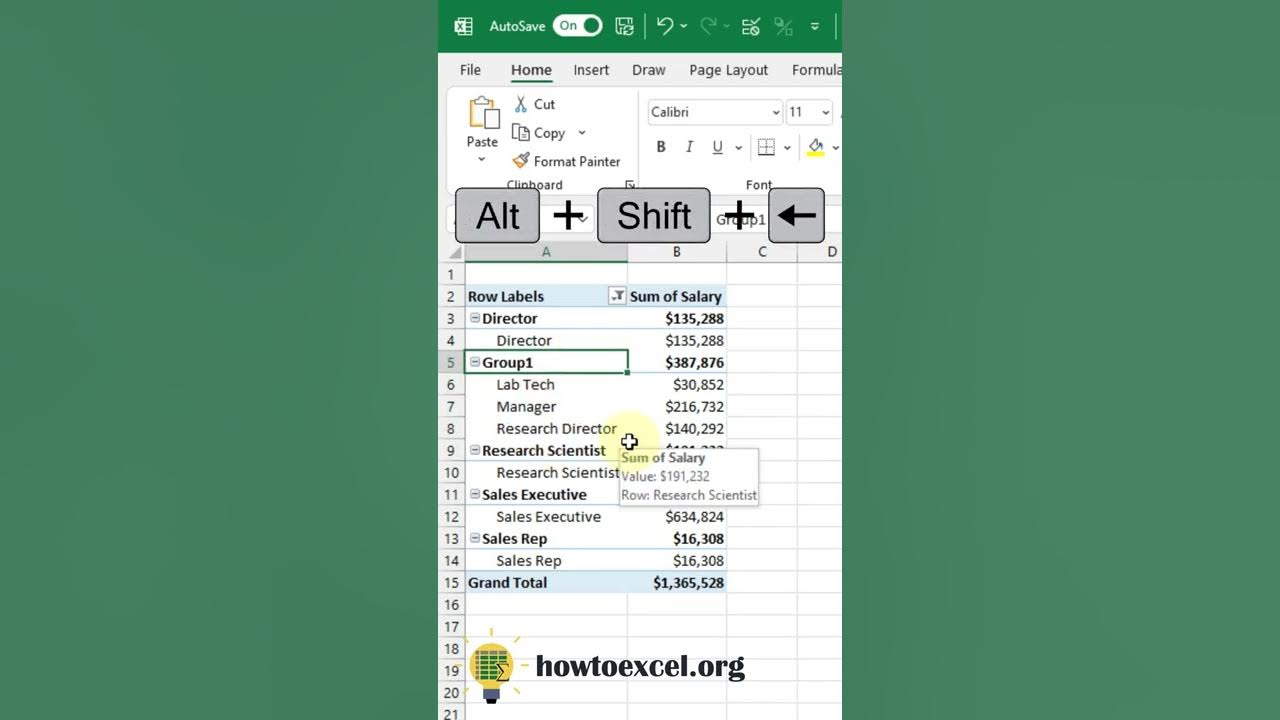
Task: Apply yellow fill color to cell
Action: coord(816,147)
